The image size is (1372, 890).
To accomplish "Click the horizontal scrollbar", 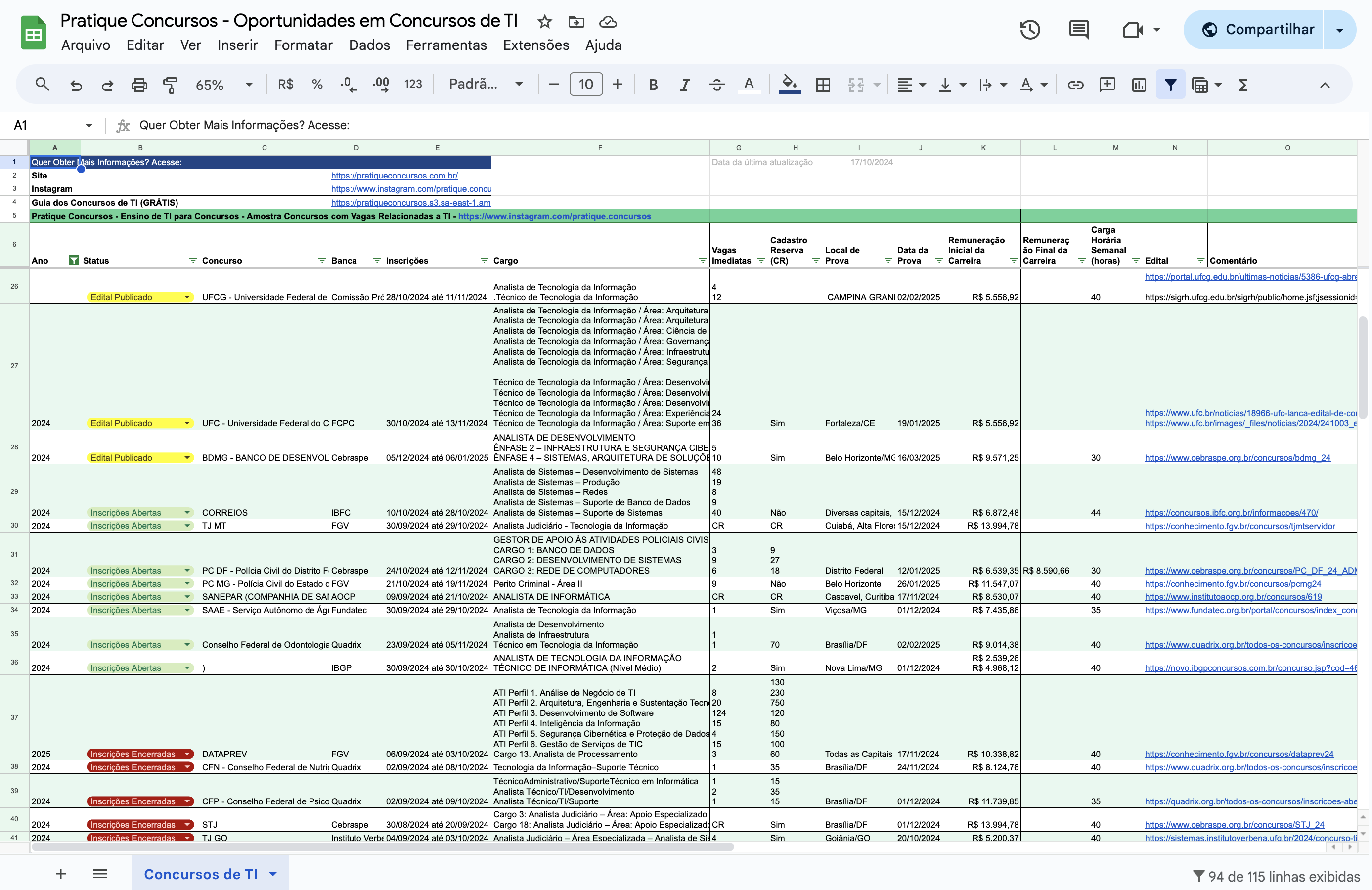I will click(x=383, y=847).
